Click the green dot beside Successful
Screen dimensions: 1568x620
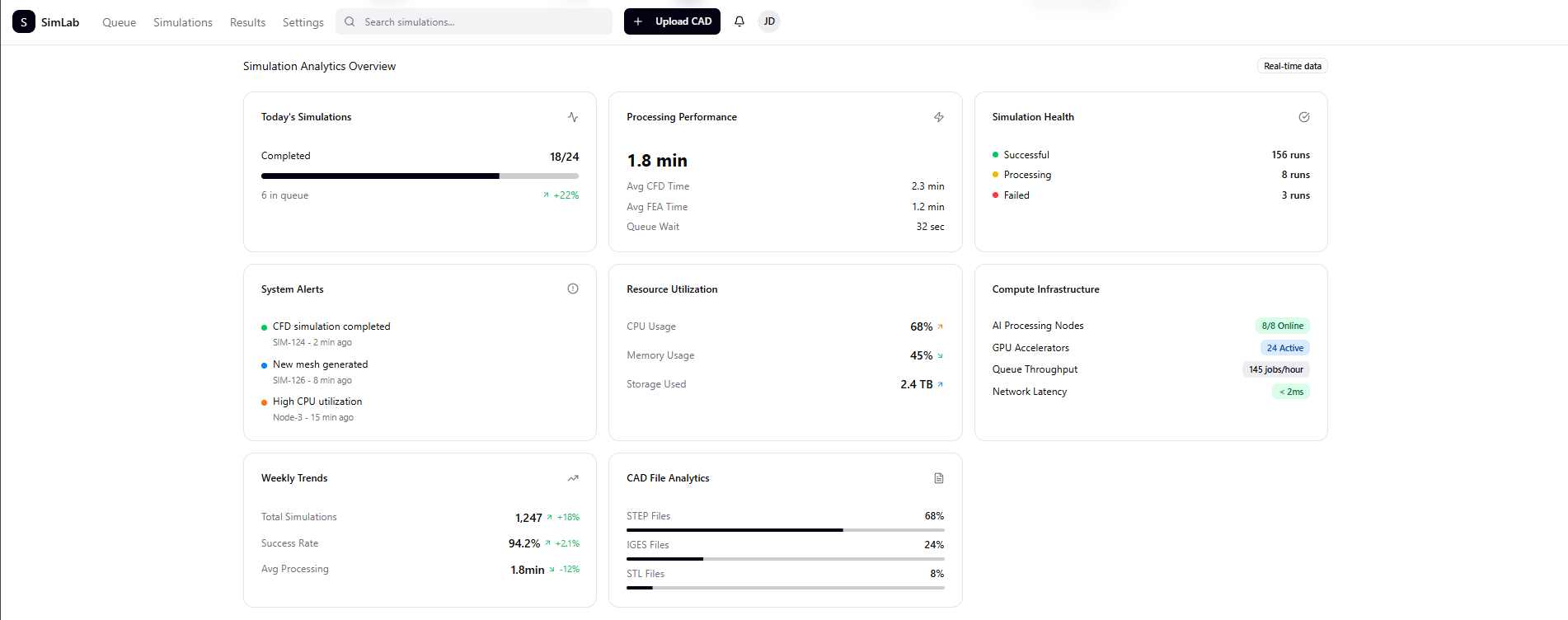click(995, 155)
